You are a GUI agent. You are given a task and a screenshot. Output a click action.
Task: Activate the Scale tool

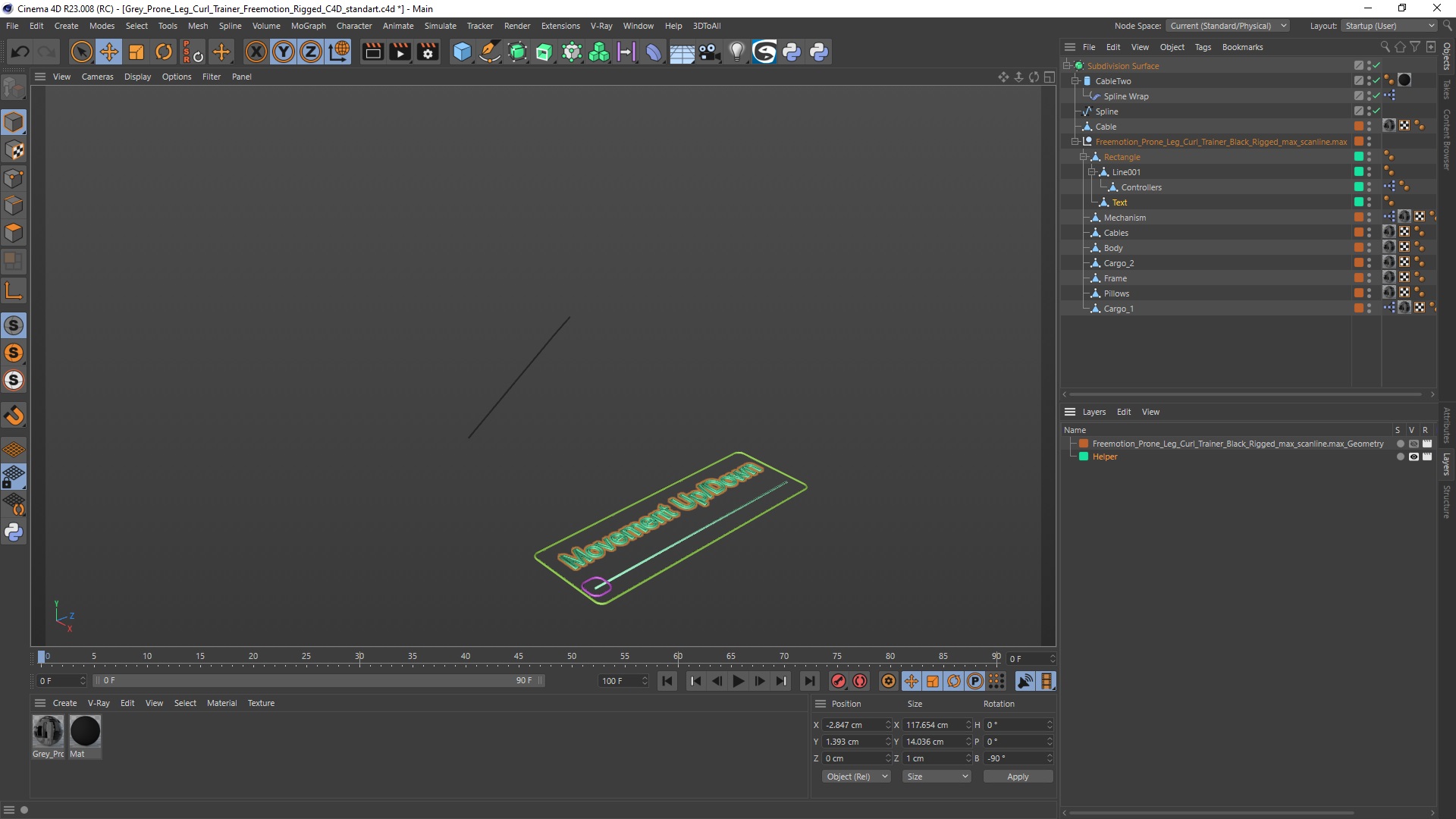(x=136, y=52)
